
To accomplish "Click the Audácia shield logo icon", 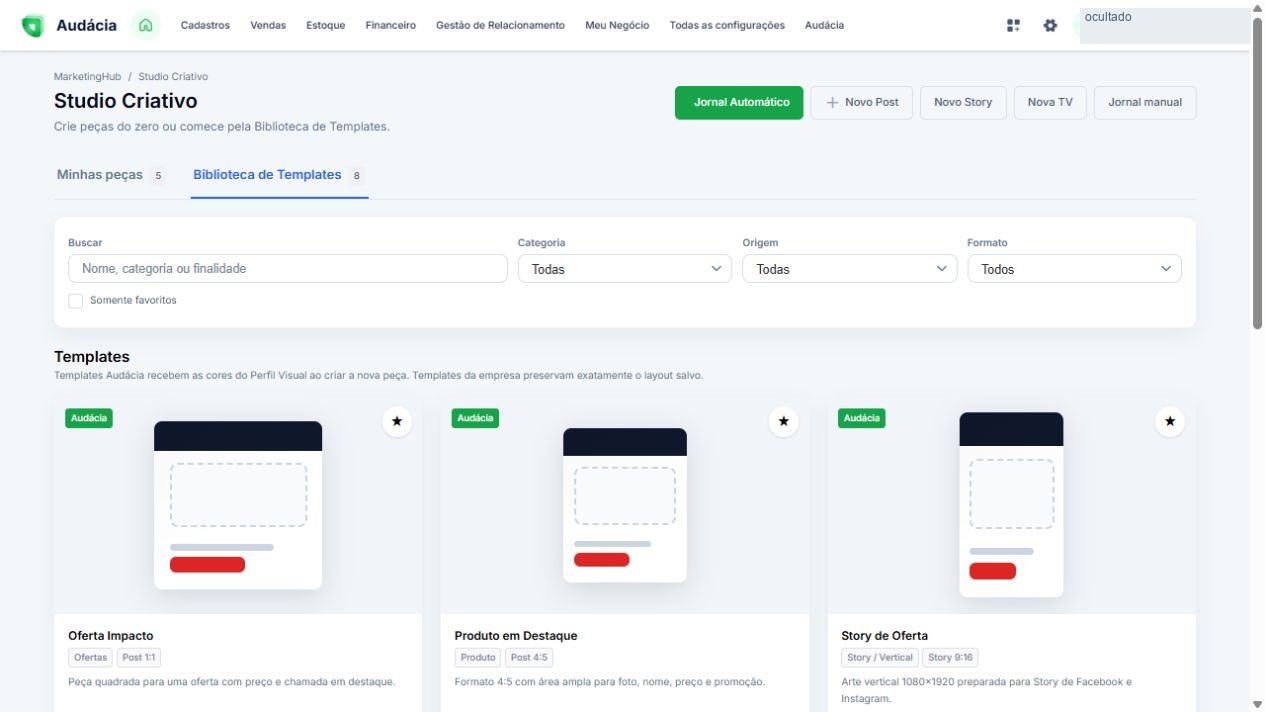I will tap(33, 26).
